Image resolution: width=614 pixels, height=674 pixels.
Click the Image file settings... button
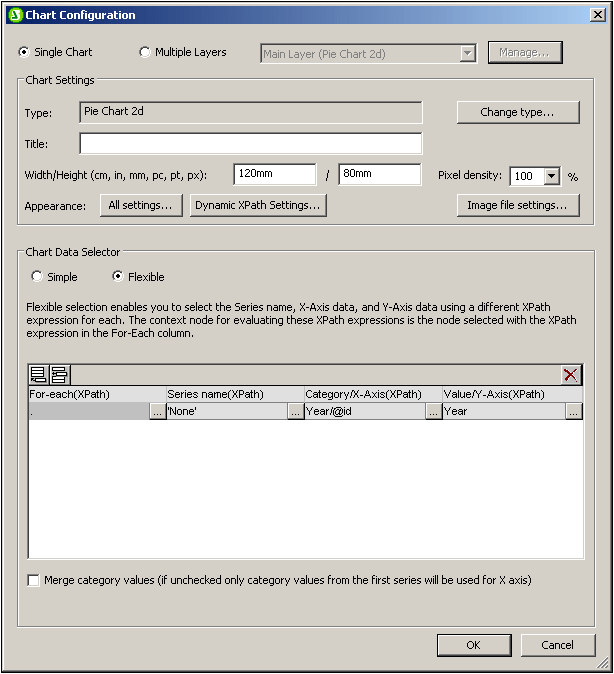pyautogui.click(x=518, y=205)
